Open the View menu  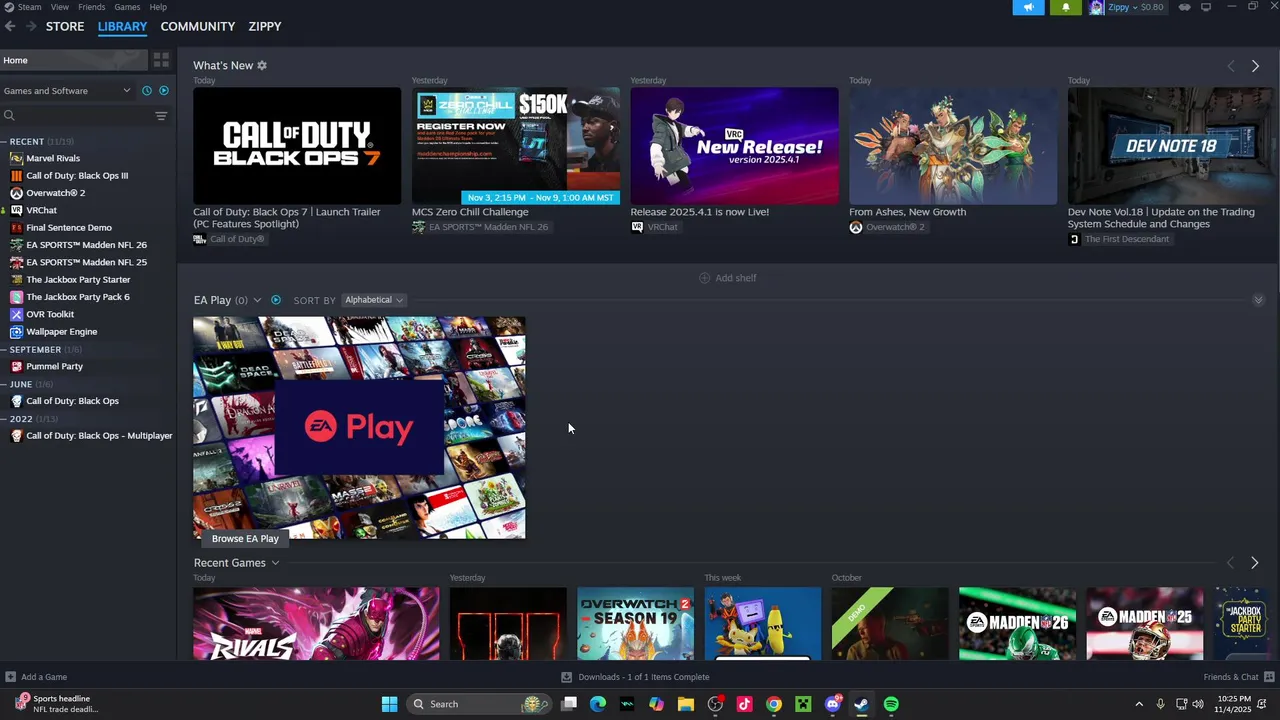pos(60,7)
